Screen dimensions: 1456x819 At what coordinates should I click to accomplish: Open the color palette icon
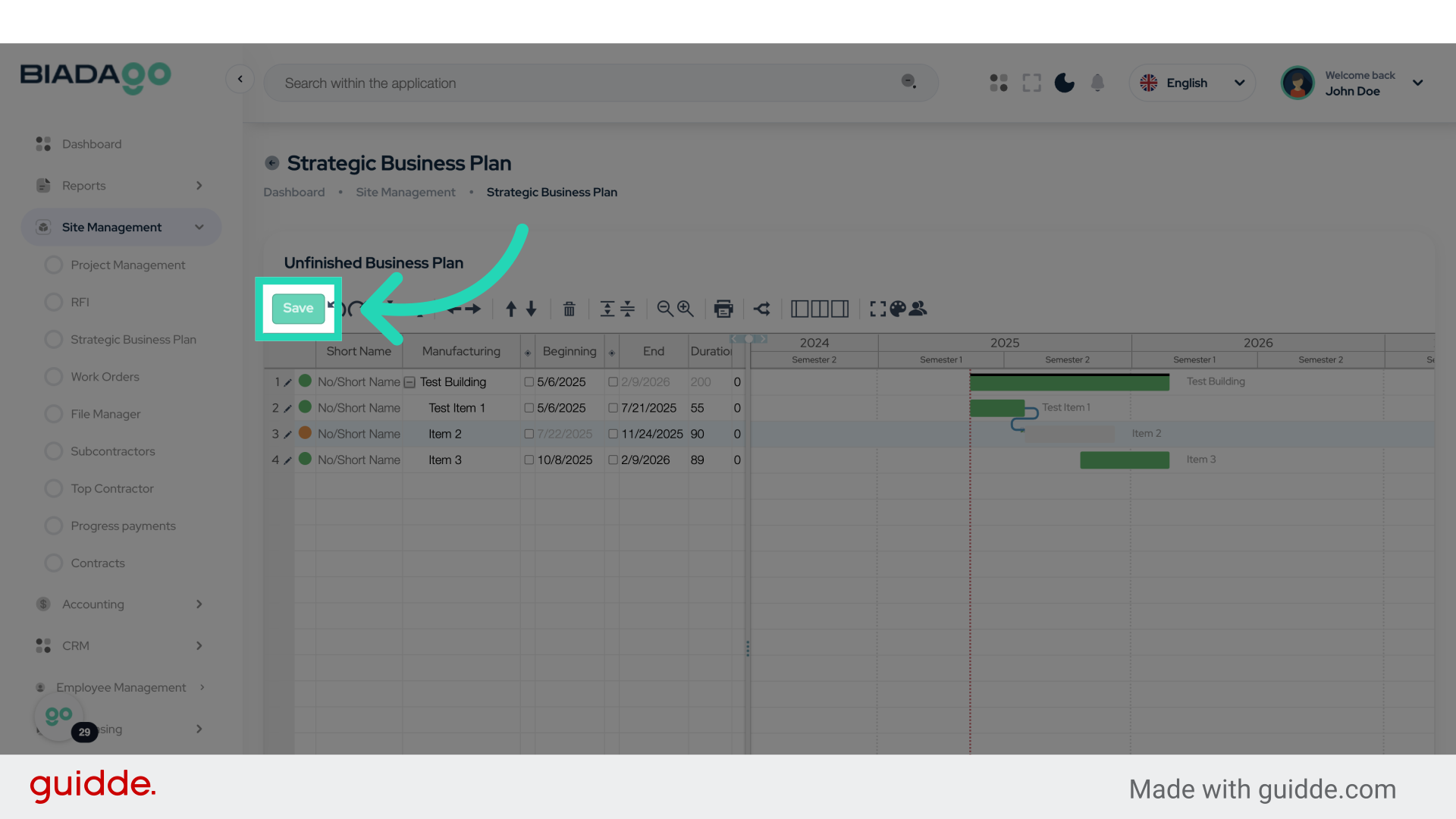click(x=898, y=309)
